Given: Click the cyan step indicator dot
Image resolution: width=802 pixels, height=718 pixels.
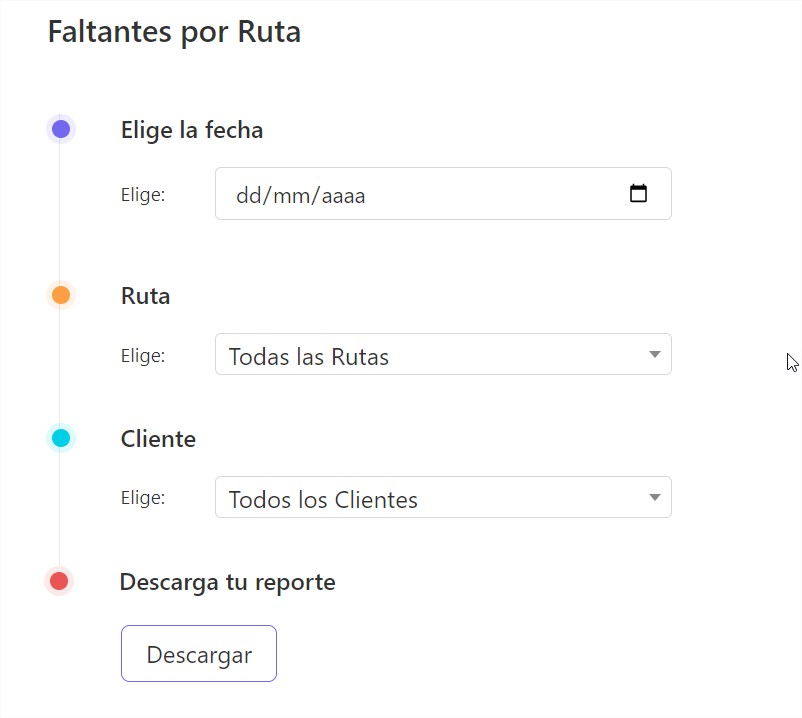Looking at the screenshot, I should (60, 437).
